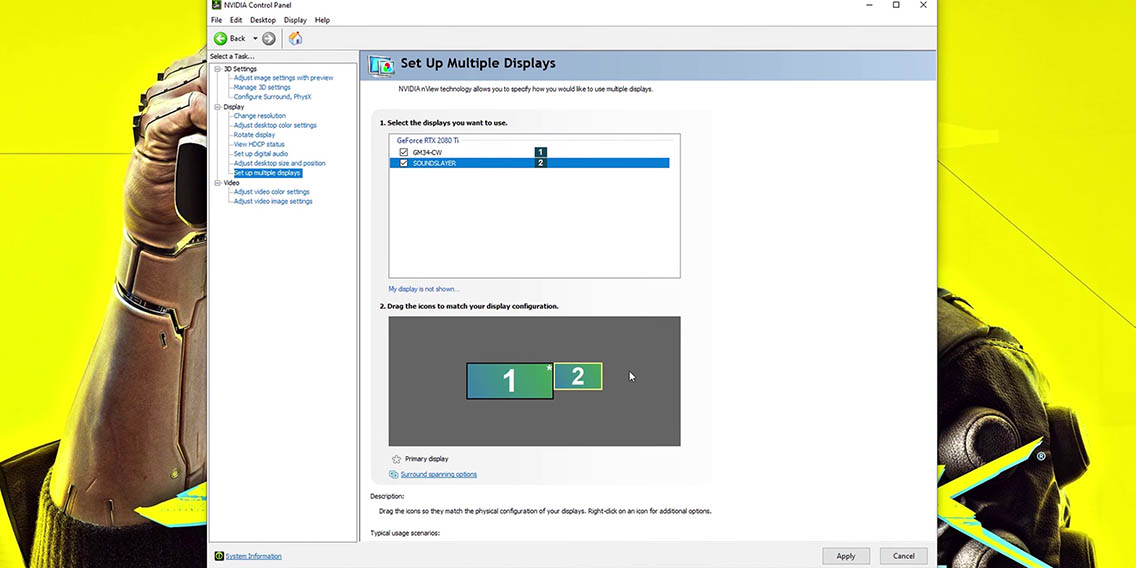Collapse the 3D Settings tree node
Screen dimensions: 1136x568
(x=217, y=69)
